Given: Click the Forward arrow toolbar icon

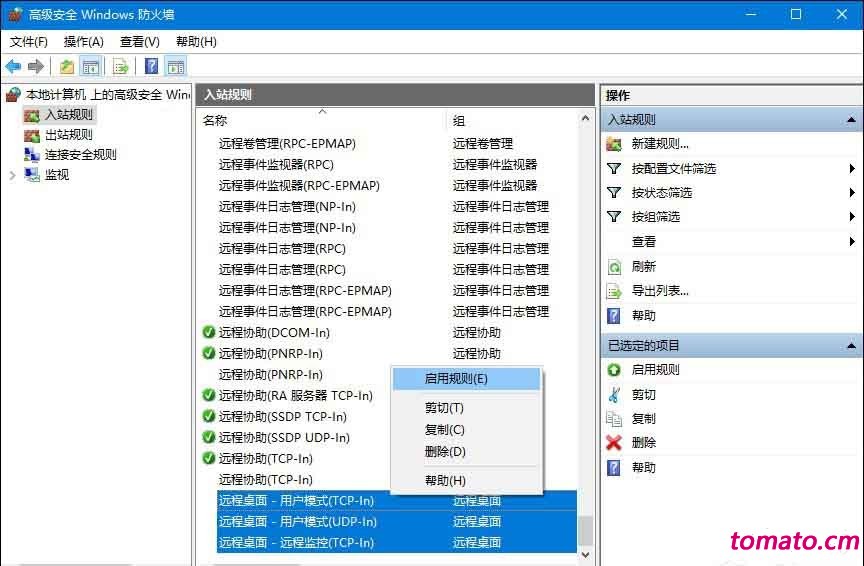Looking at the screenshot, I should tap(36, 67).
